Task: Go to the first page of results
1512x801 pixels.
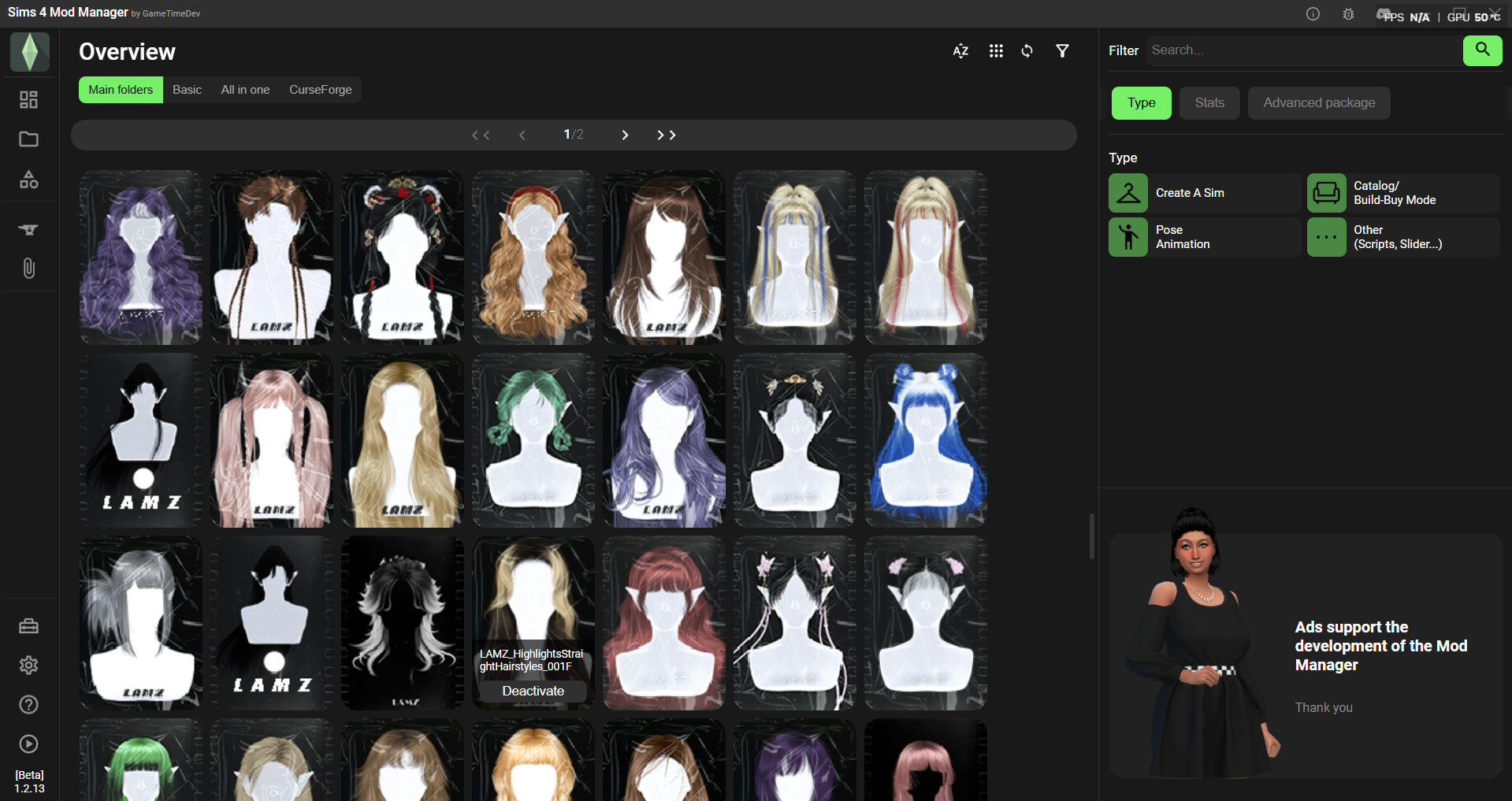Action: [481, 135]
